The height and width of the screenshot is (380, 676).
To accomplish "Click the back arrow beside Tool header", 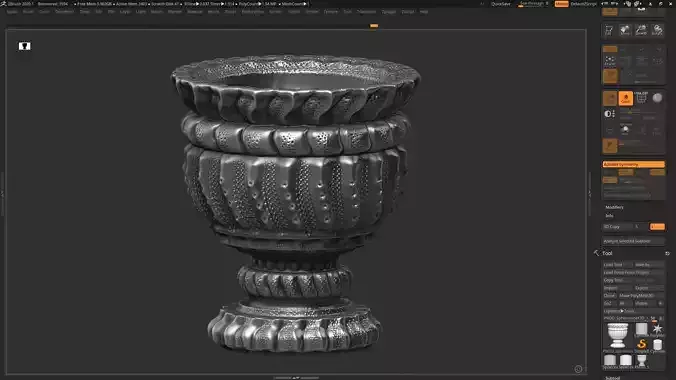I will (596, 253).
